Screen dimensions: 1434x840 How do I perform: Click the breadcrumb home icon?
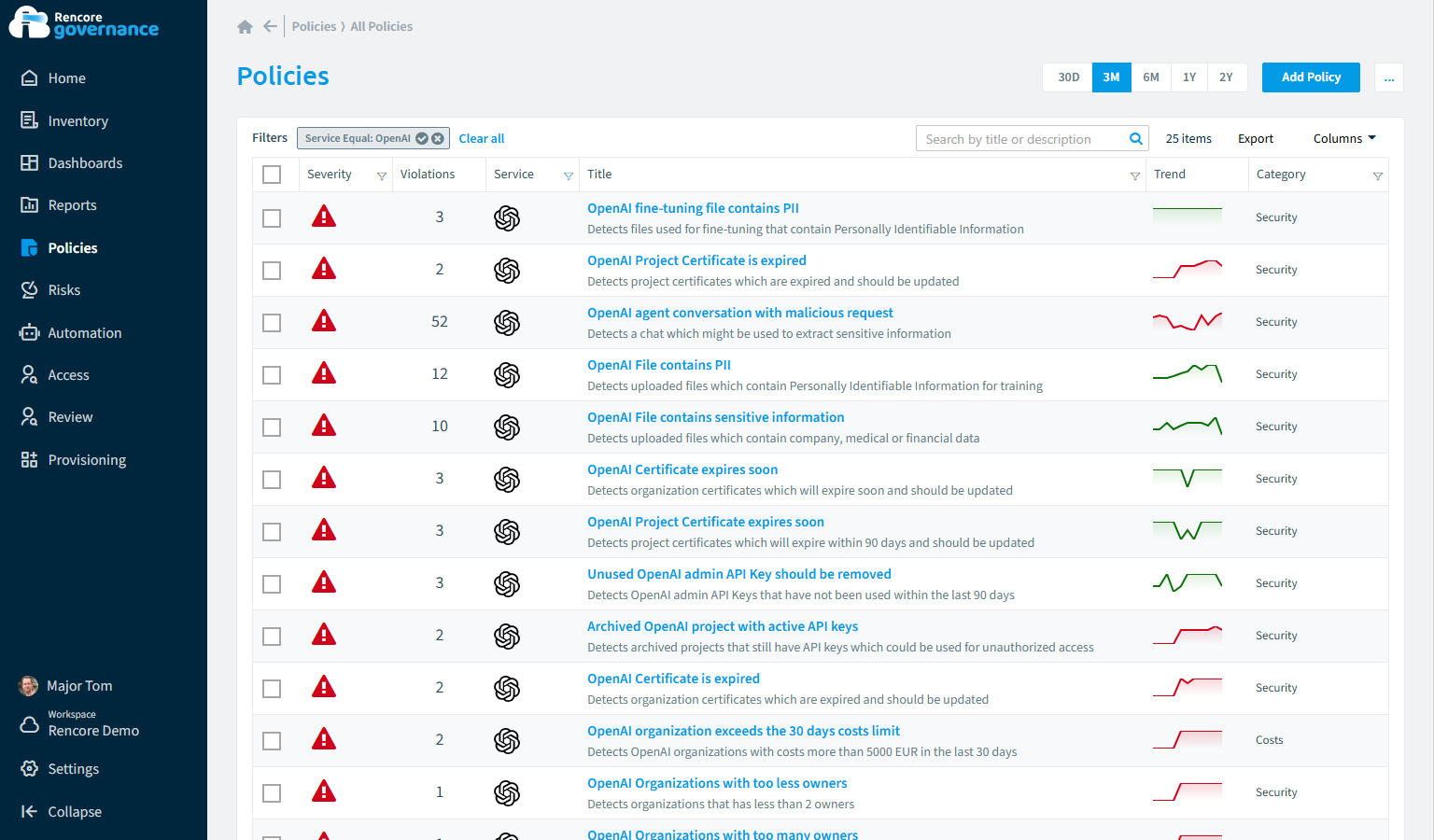(x=246, y=27)
